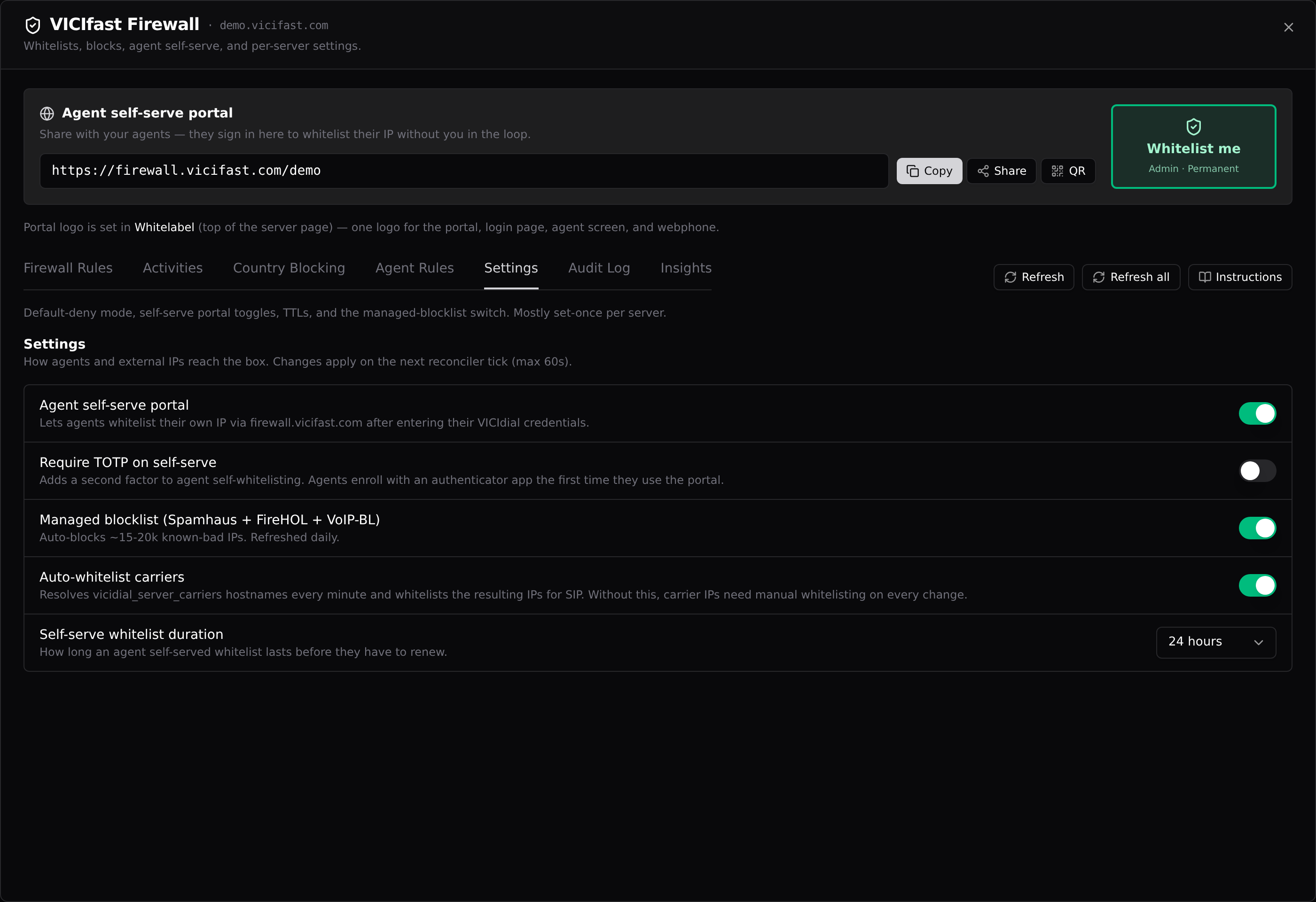
Task: Click the Managed blocklist setting title
Action: pyautogui.click(x=210, y=520)
